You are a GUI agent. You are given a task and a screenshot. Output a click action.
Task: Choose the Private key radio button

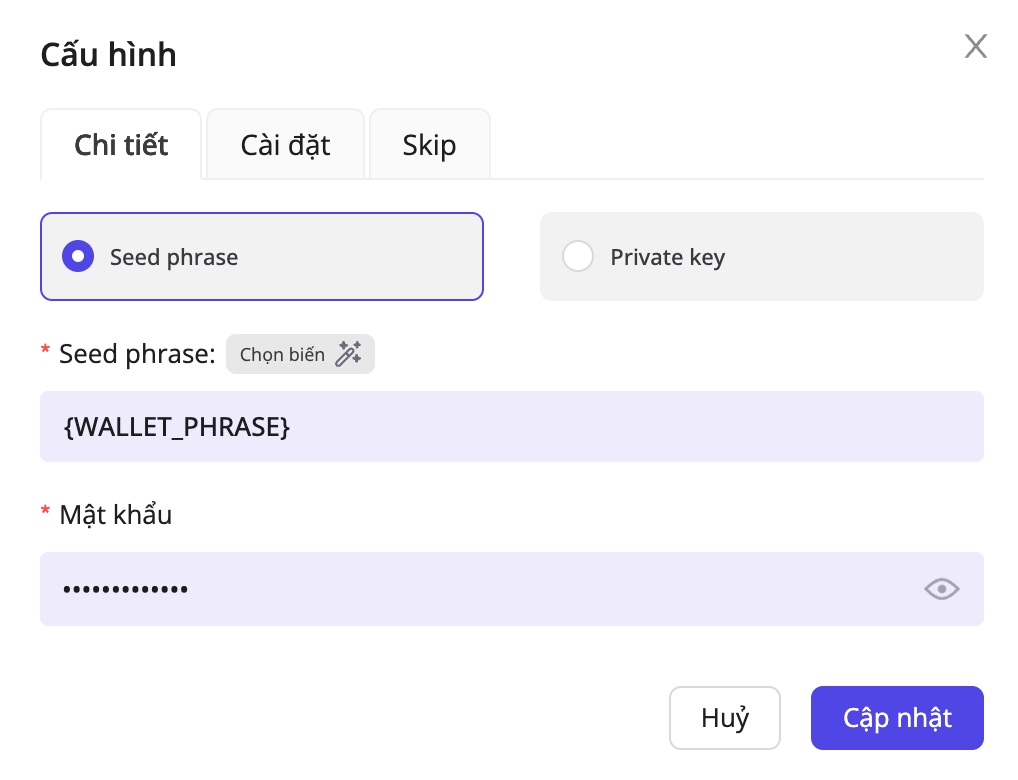tap(578, 257)
